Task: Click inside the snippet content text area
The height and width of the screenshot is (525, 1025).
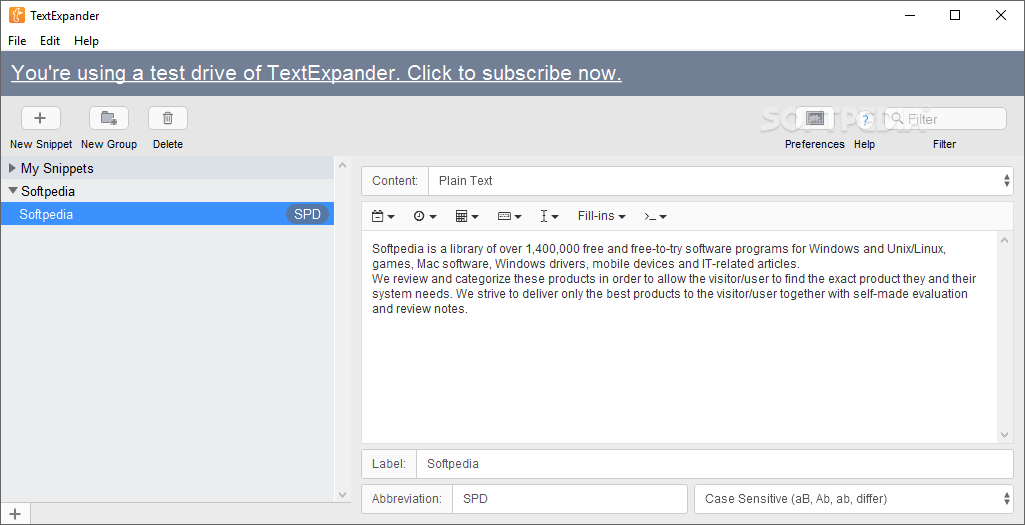Action: pyautogui.click(x=679, y=336)
